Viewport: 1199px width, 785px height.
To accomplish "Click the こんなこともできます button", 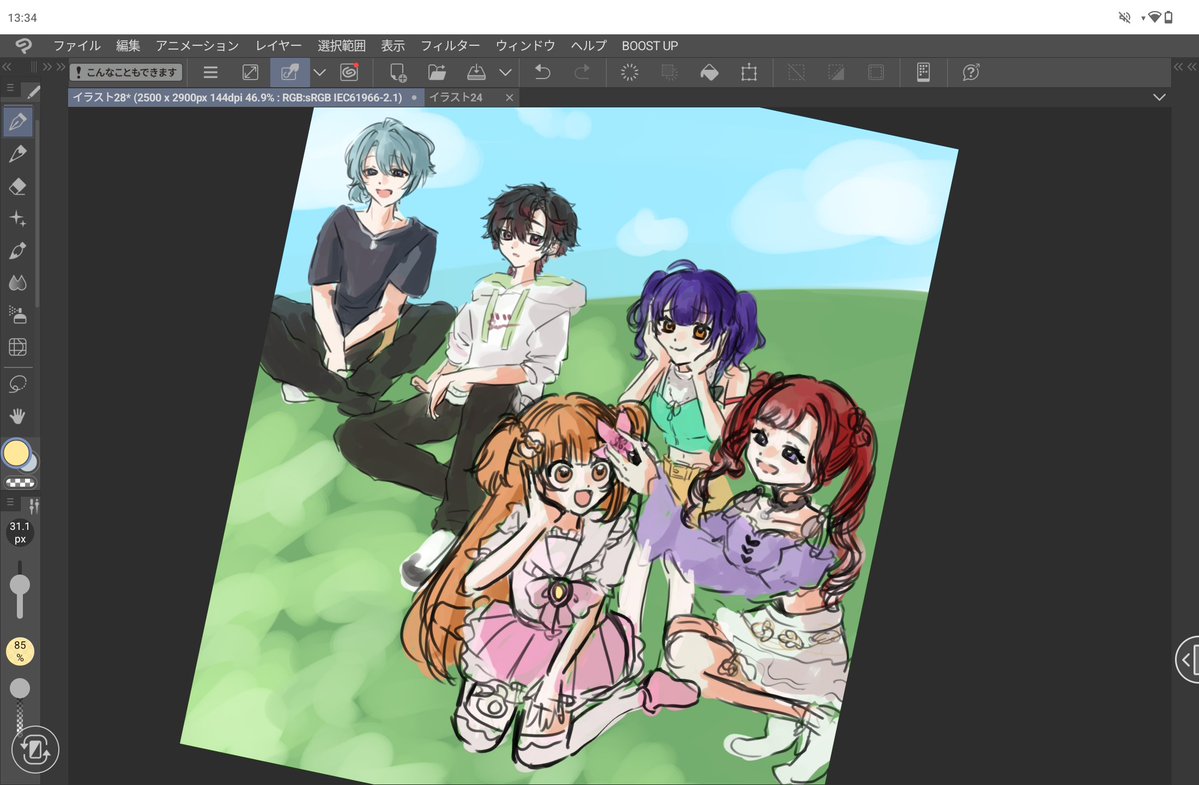I will coord(126,73).
